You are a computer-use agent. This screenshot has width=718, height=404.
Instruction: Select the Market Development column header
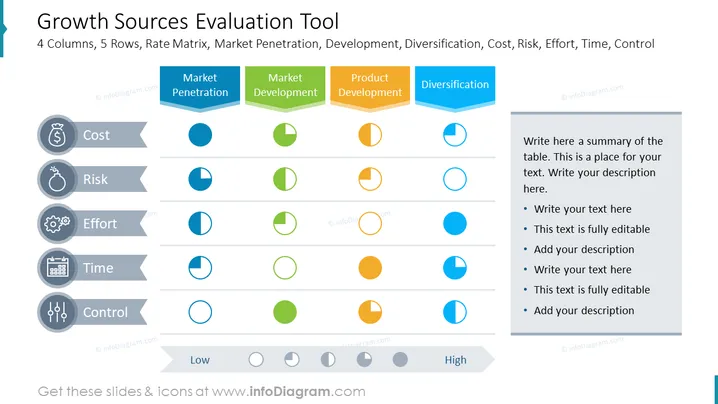click(285, 88)
